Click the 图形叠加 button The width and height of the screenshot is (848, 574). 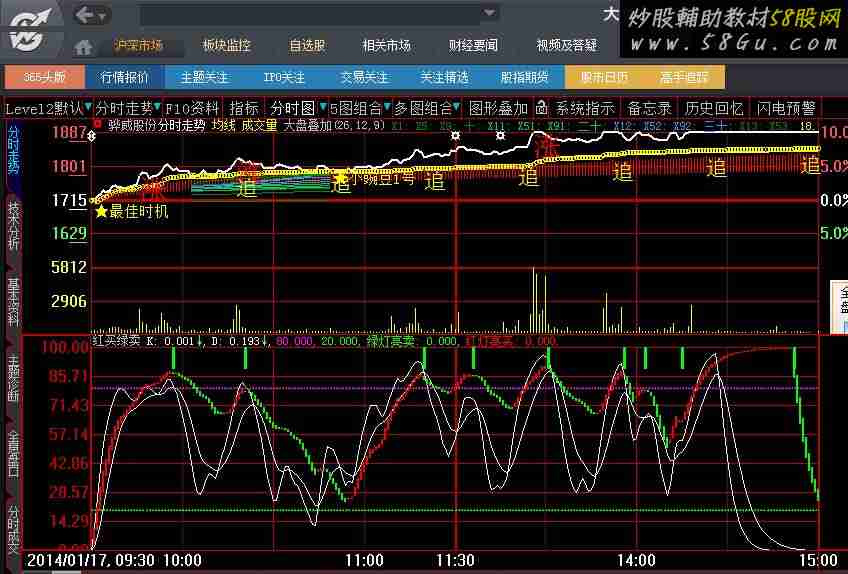498,108
